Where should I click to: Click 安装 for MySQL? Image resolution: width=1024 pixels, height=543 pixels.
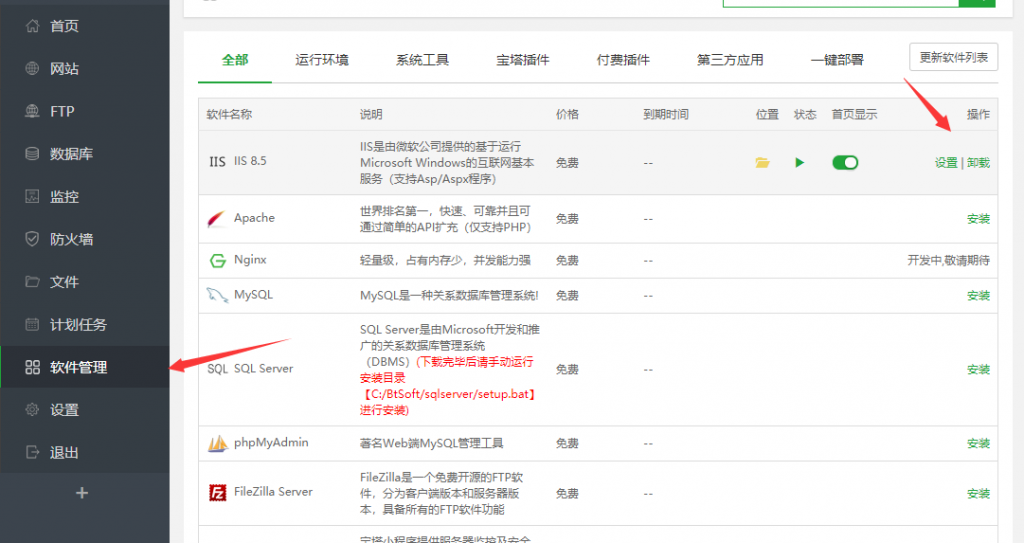(x=978, y=296)
